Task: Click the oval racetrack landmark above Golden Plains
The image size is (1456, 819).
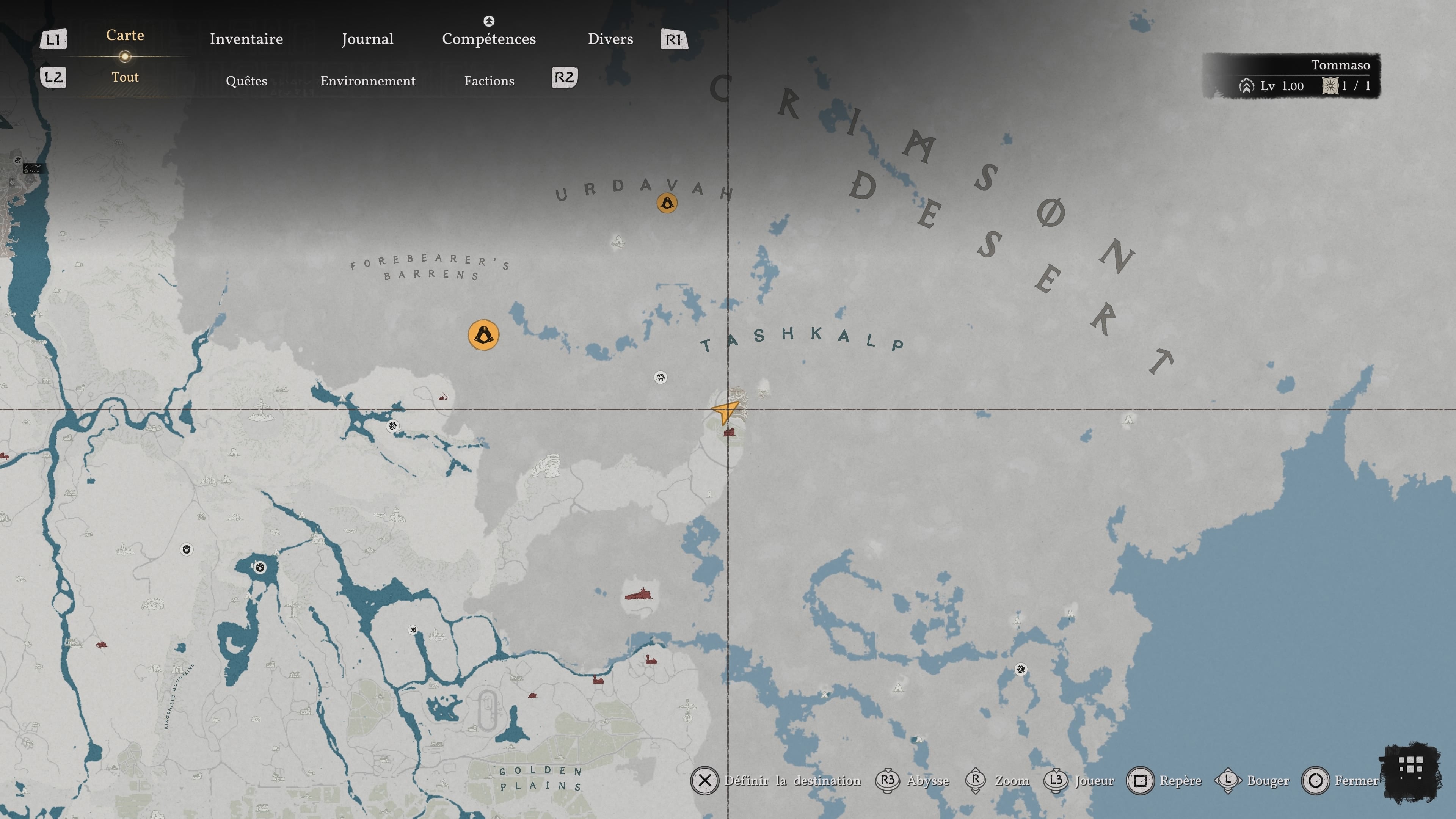Action: coord(487,710)
